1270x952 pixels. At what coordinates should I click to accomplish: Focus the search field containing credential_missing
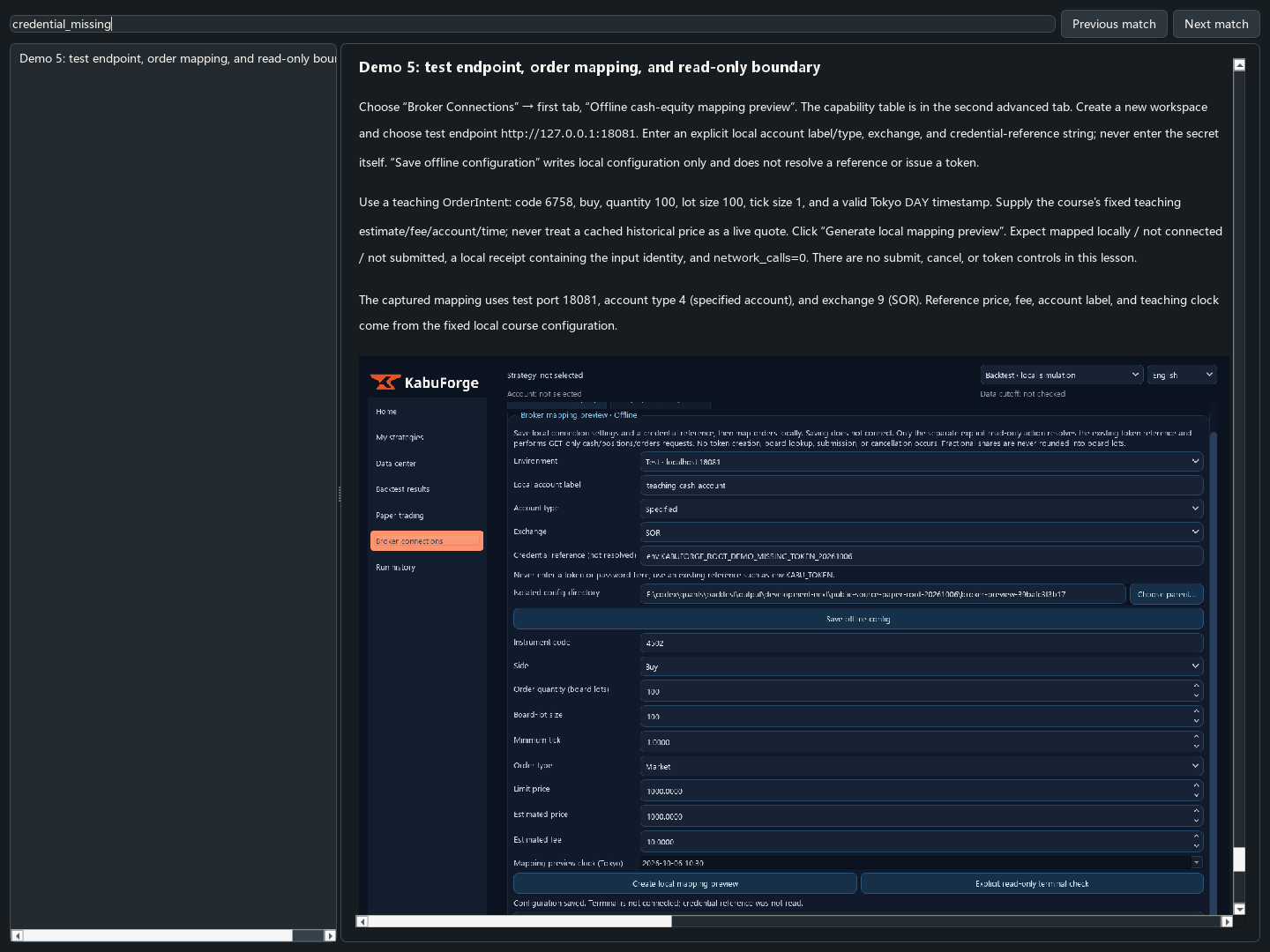[x=533, y=24]
